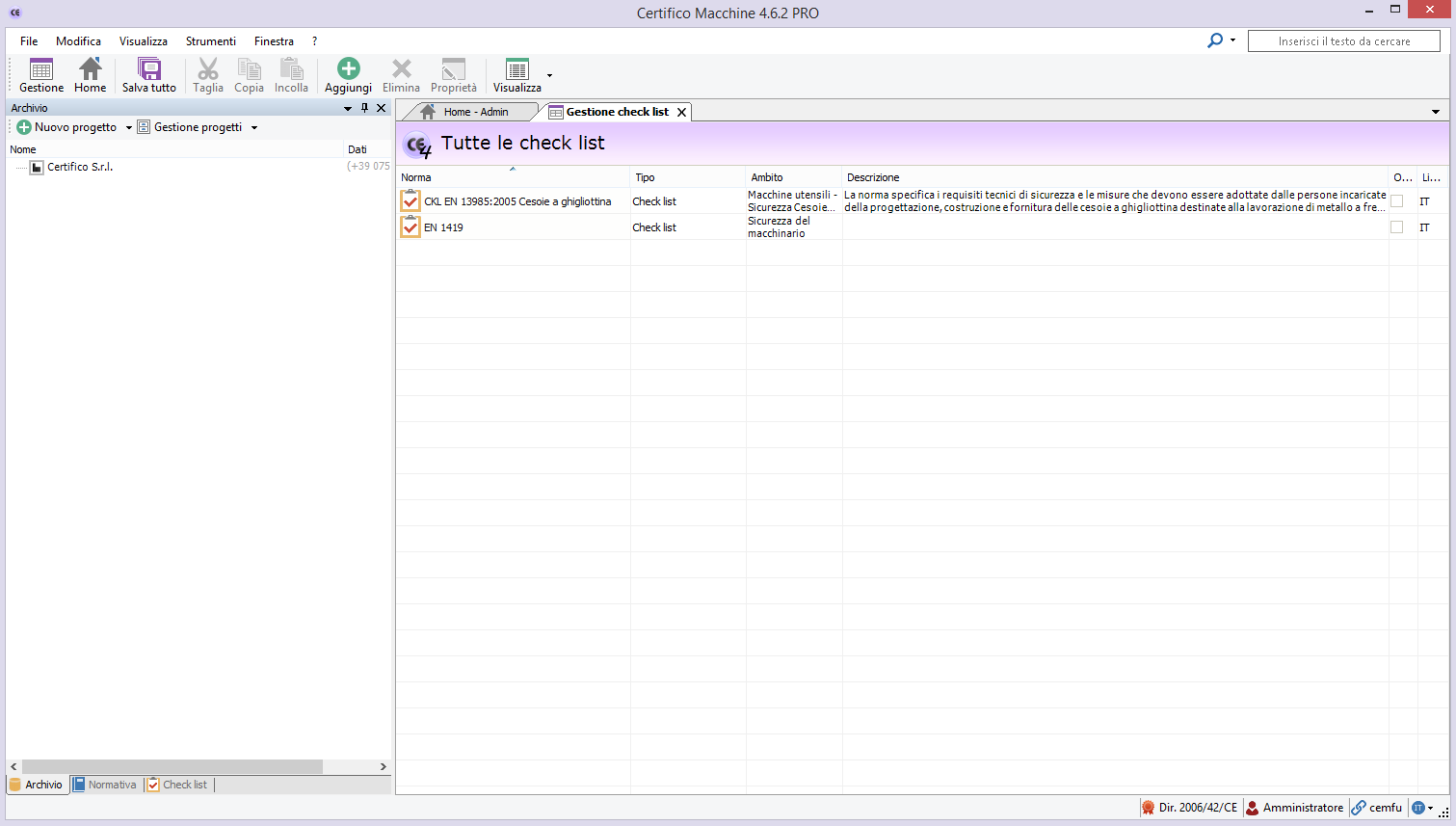Open the Gestione progetti dropdown arrow
The image size is (1456, 826).
(254, 127)
